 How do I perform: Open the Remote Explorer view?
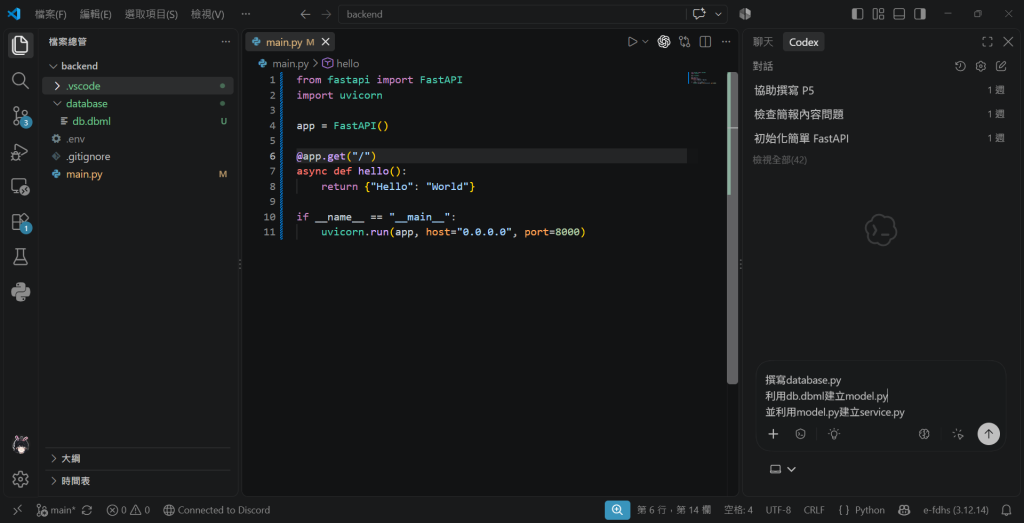pos(20,187)
